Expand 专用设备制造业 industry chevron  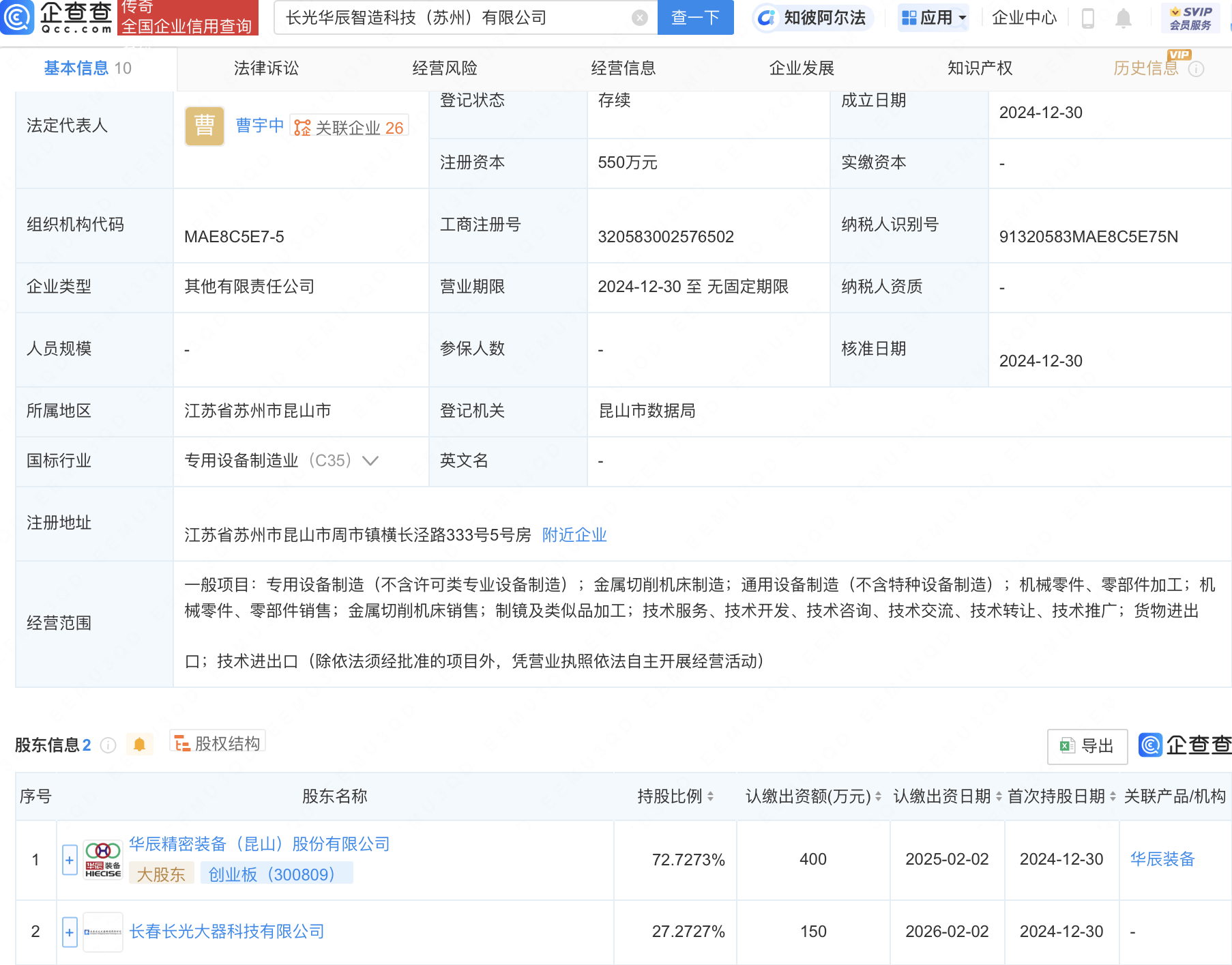(x=370, y=461)
